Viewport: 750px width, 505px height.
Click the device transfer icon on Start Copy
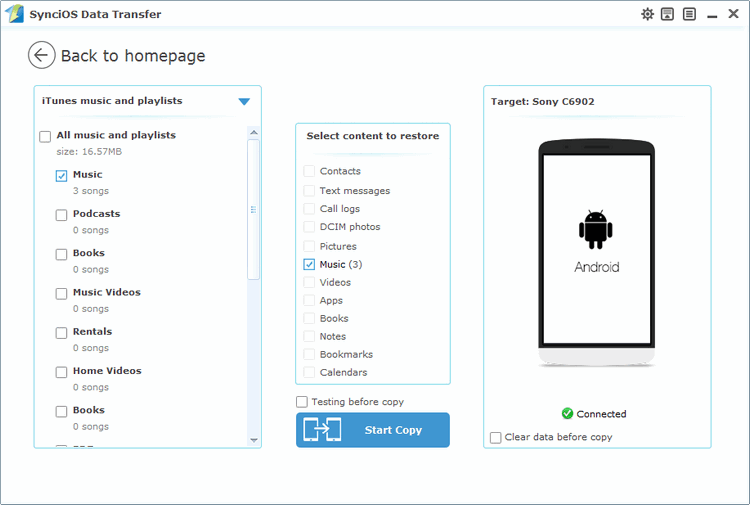point(322,429)
